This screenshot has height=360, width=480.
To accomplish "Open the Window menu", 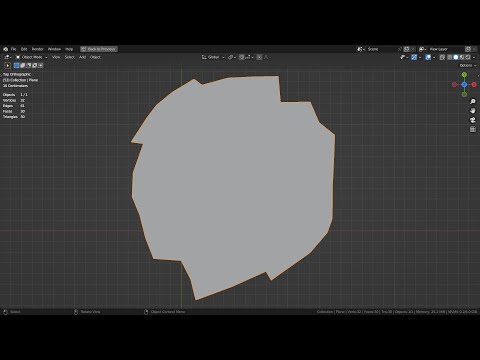I will [x=54, y=49].
